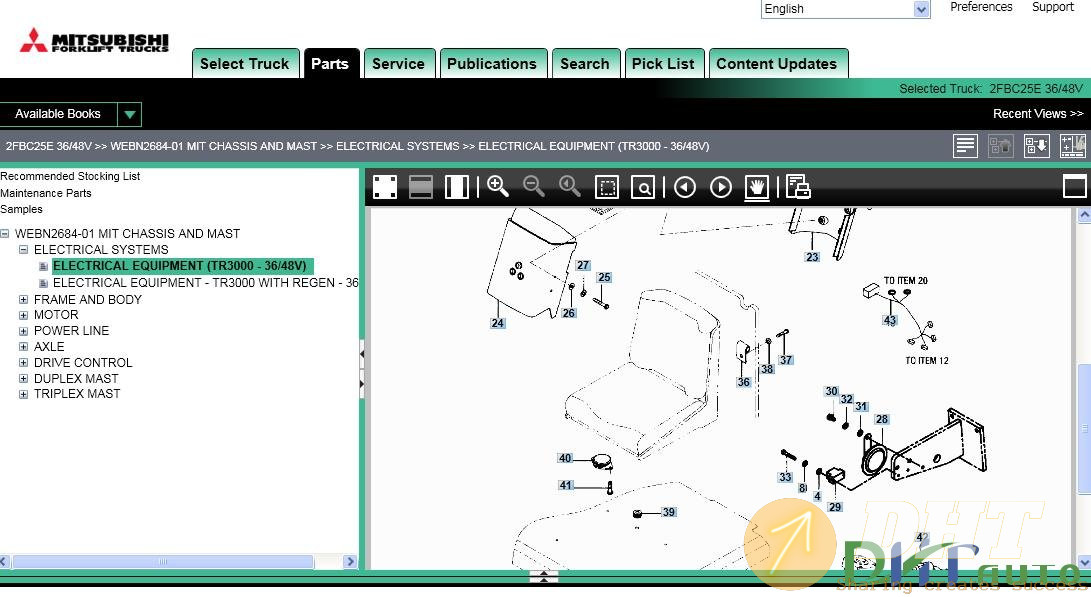Open the English language dropdown
The width and height of the screenshot is (1091, 597).
click(x=921, y=9)
